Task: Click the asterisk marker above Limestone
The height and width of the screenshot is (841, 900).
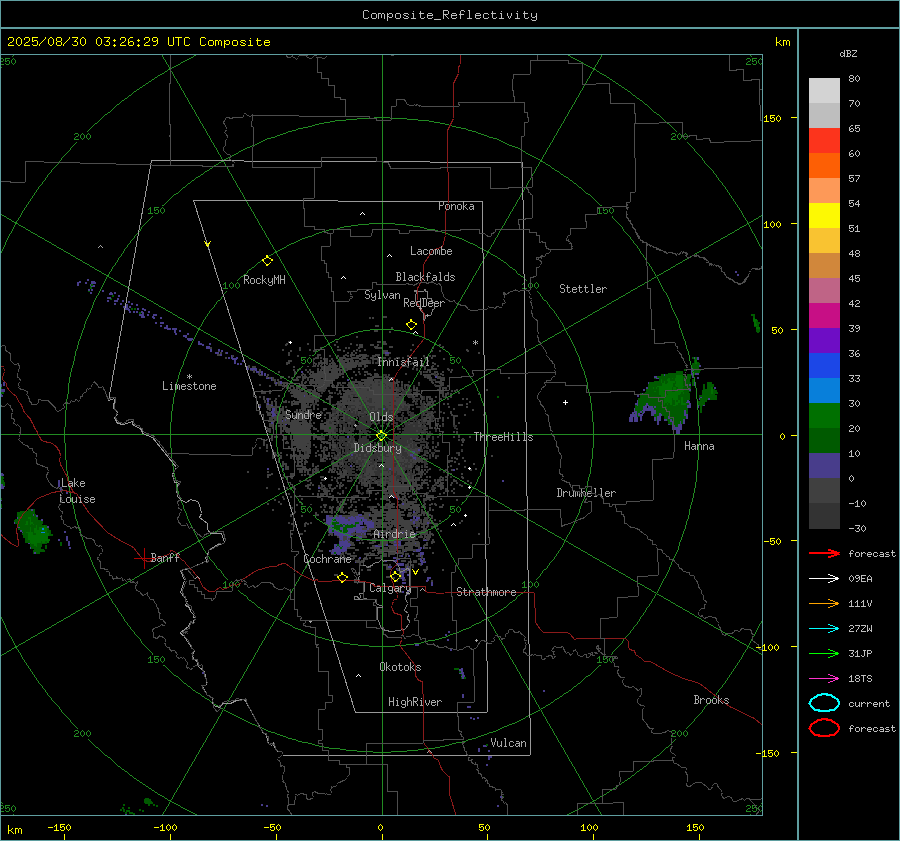Action: 189,377
